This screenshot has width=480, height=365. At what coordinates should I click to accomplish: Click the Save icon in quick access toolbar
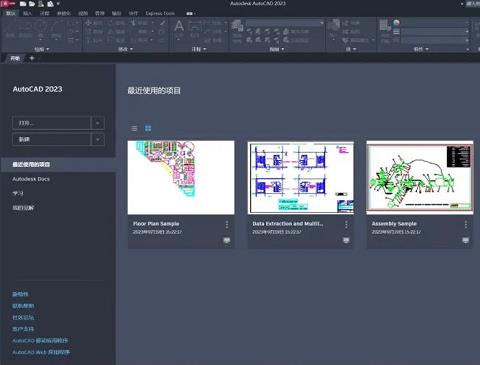41,4
